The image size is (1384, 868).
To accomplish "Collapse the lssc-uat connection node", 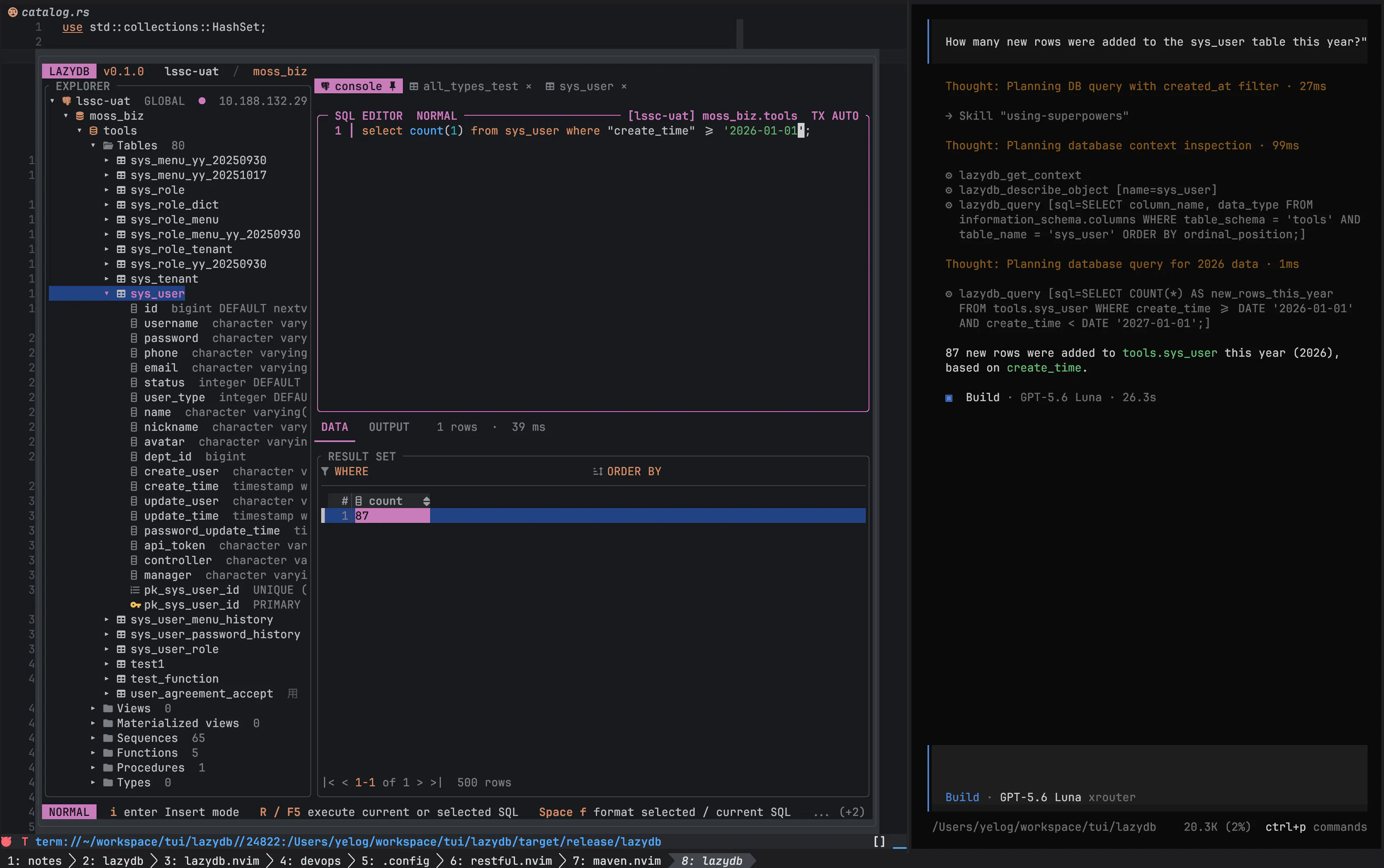I will 52,101.
